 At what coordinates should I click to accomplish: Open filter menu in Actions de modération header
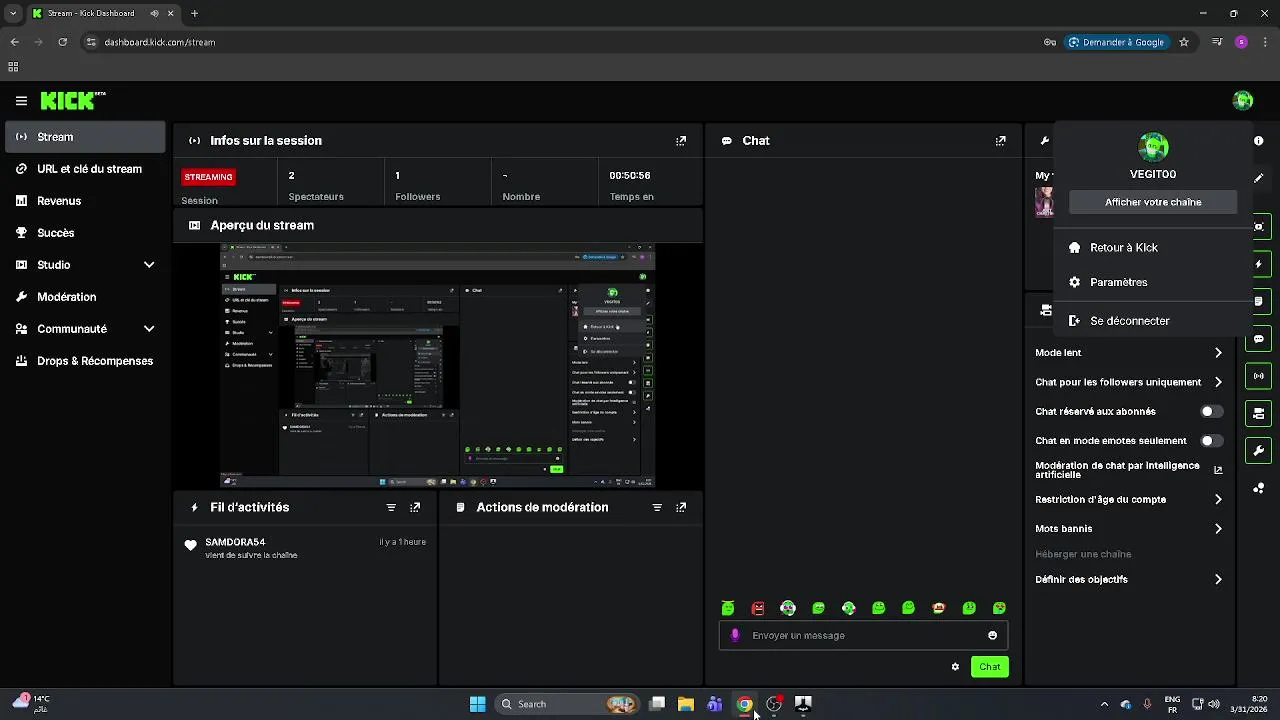click(657, 507)
